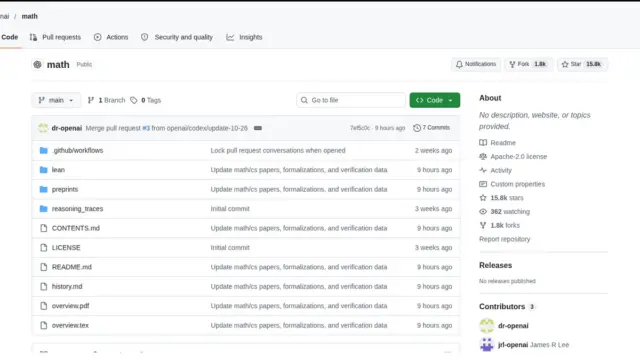Click the overview.pdf file icon

coord(44,306)
